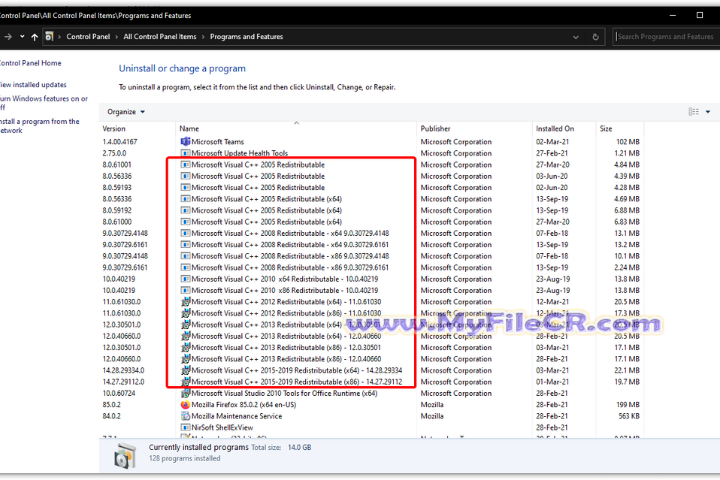Click the Forward navigation arrow

click(8, 37)
